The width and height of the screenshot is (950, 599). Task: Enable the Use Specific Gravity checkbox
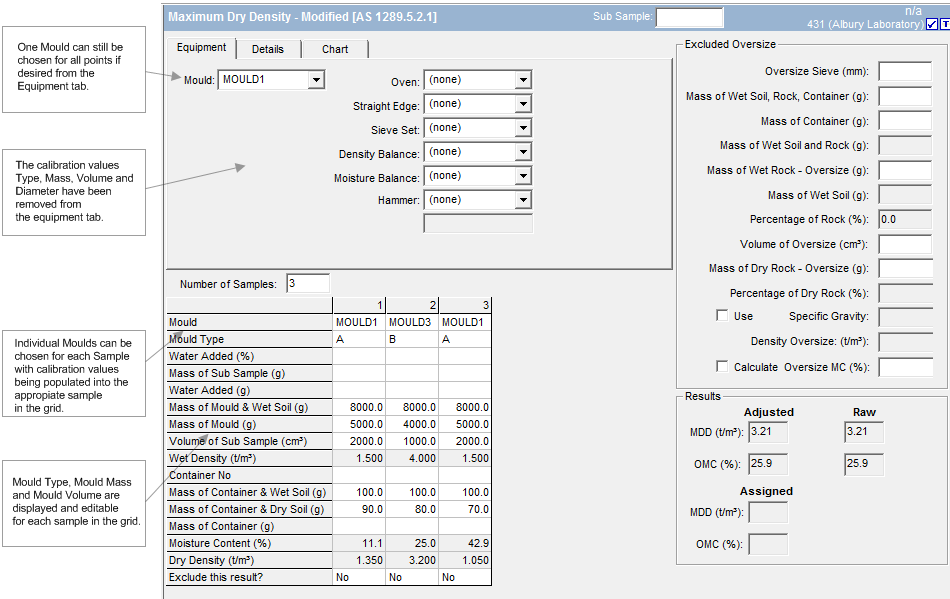coord(722,316)
